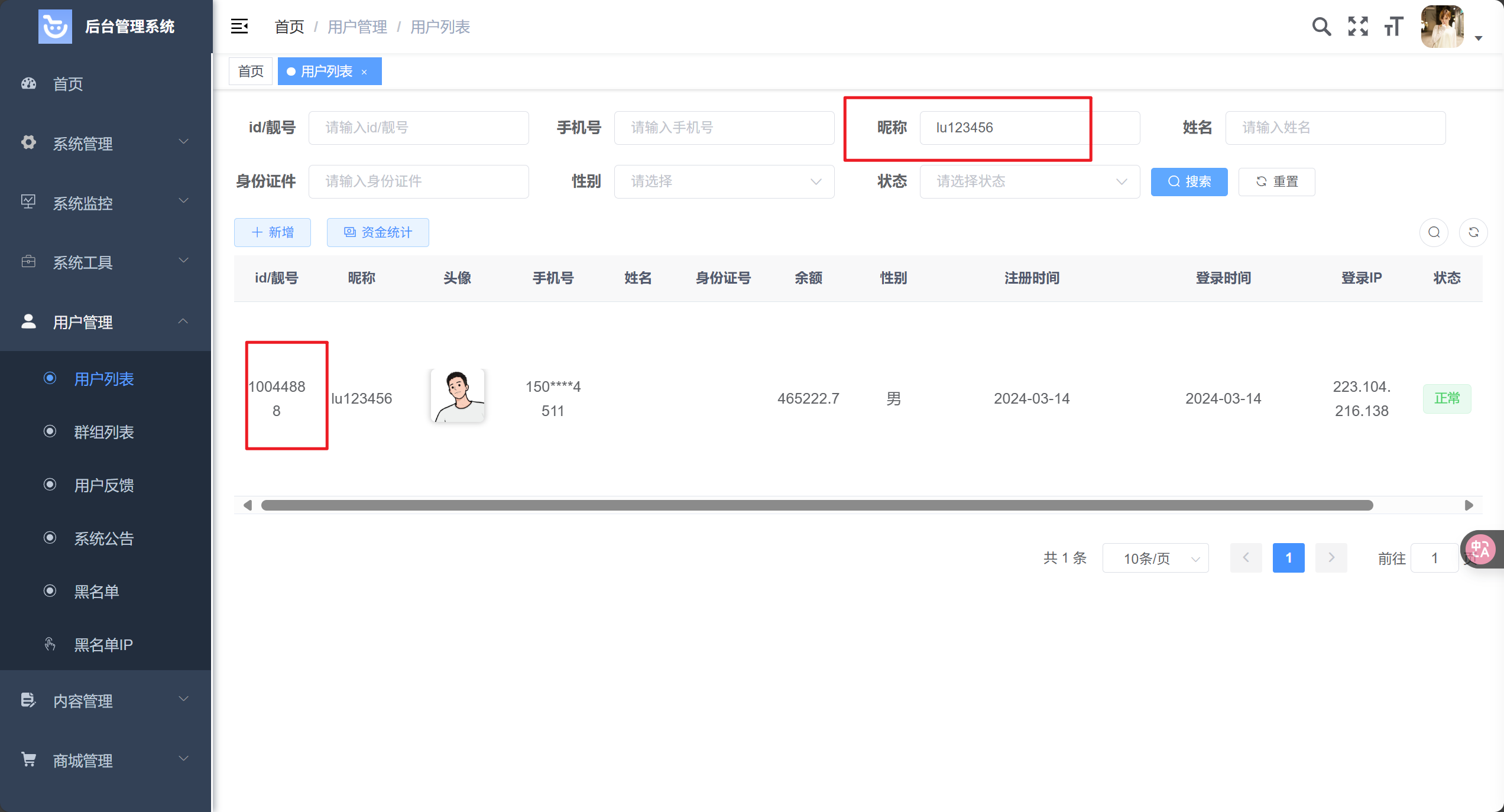Click the table horizontal scrollbar

[x=816, y=505]
